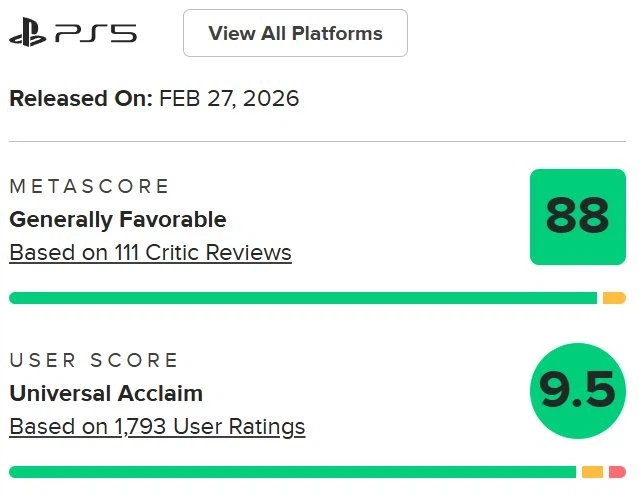Image resolution: width=639 pixels, height=497 pixels.
Task: Click the USER SCORE heading
Action: coord(94,361)
